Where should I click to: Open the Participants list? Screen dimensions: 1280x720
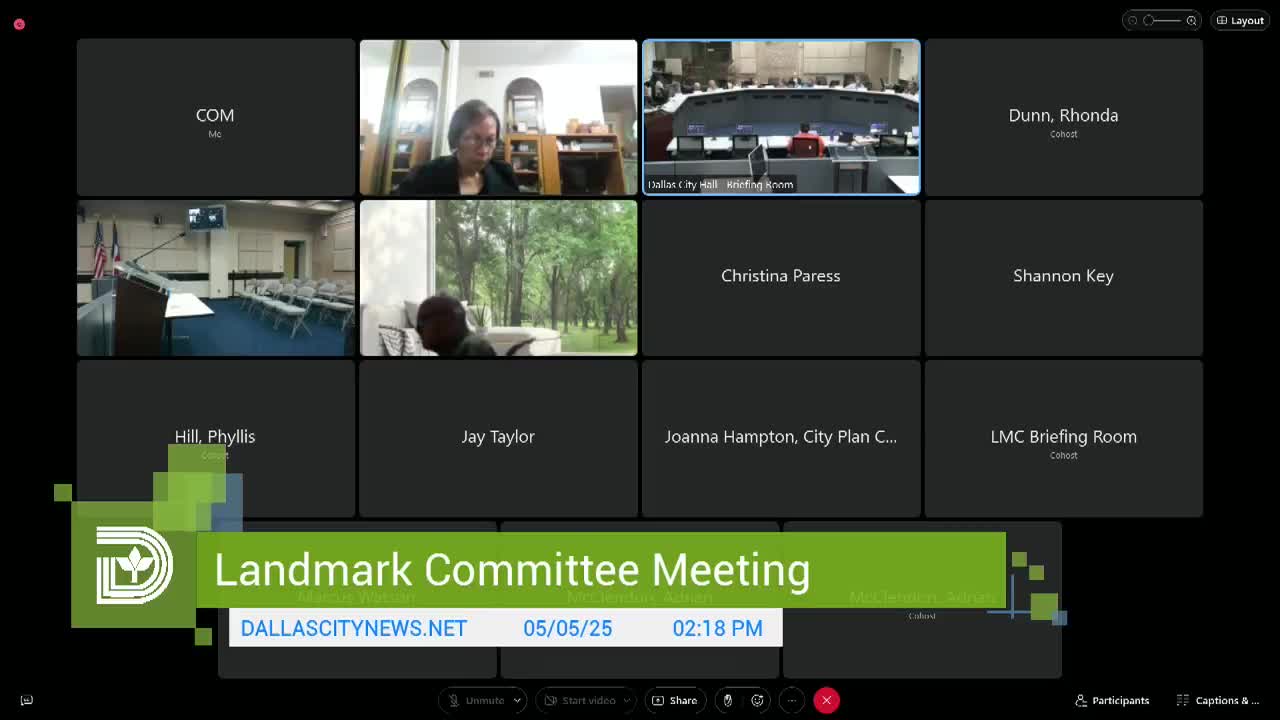pyautogui.click(x=1112, y=700)
